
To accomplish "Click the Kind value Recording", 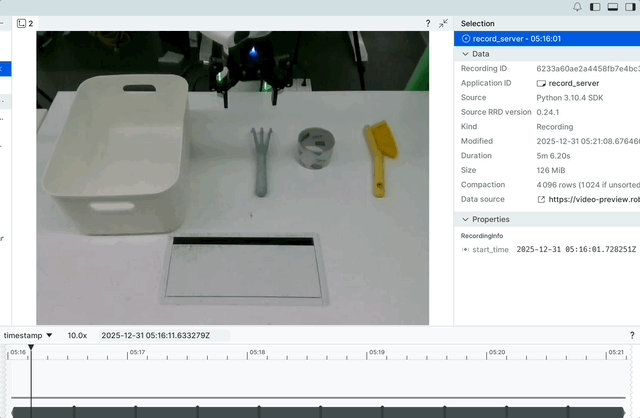I will coord(555,127).
